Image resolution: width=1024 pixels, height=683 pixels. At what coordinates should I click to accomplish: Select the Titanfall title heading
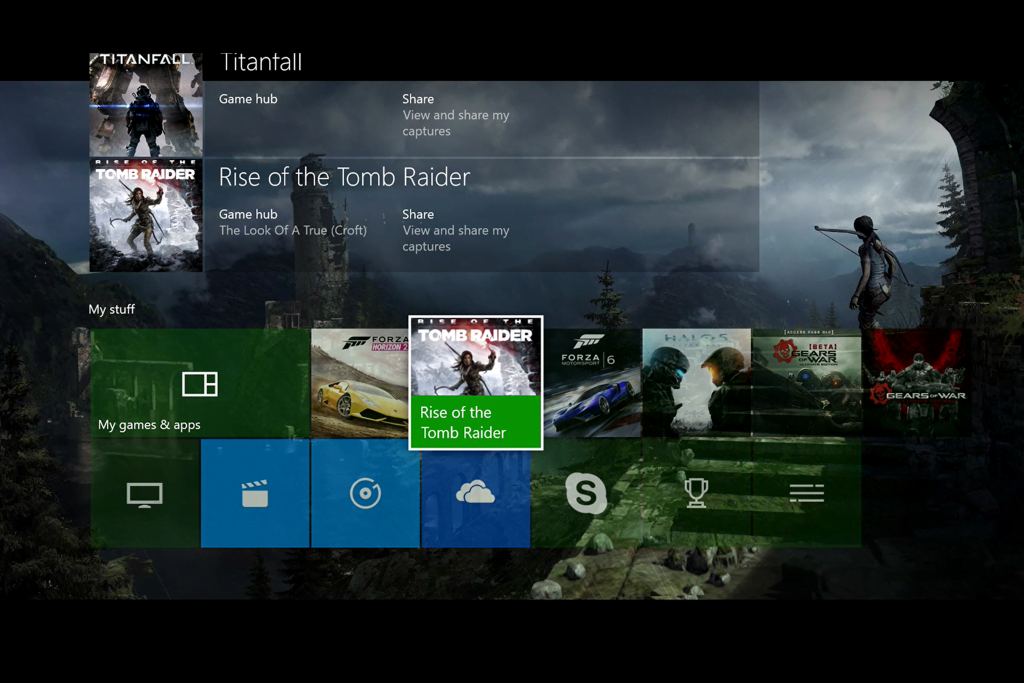(261, 62)
